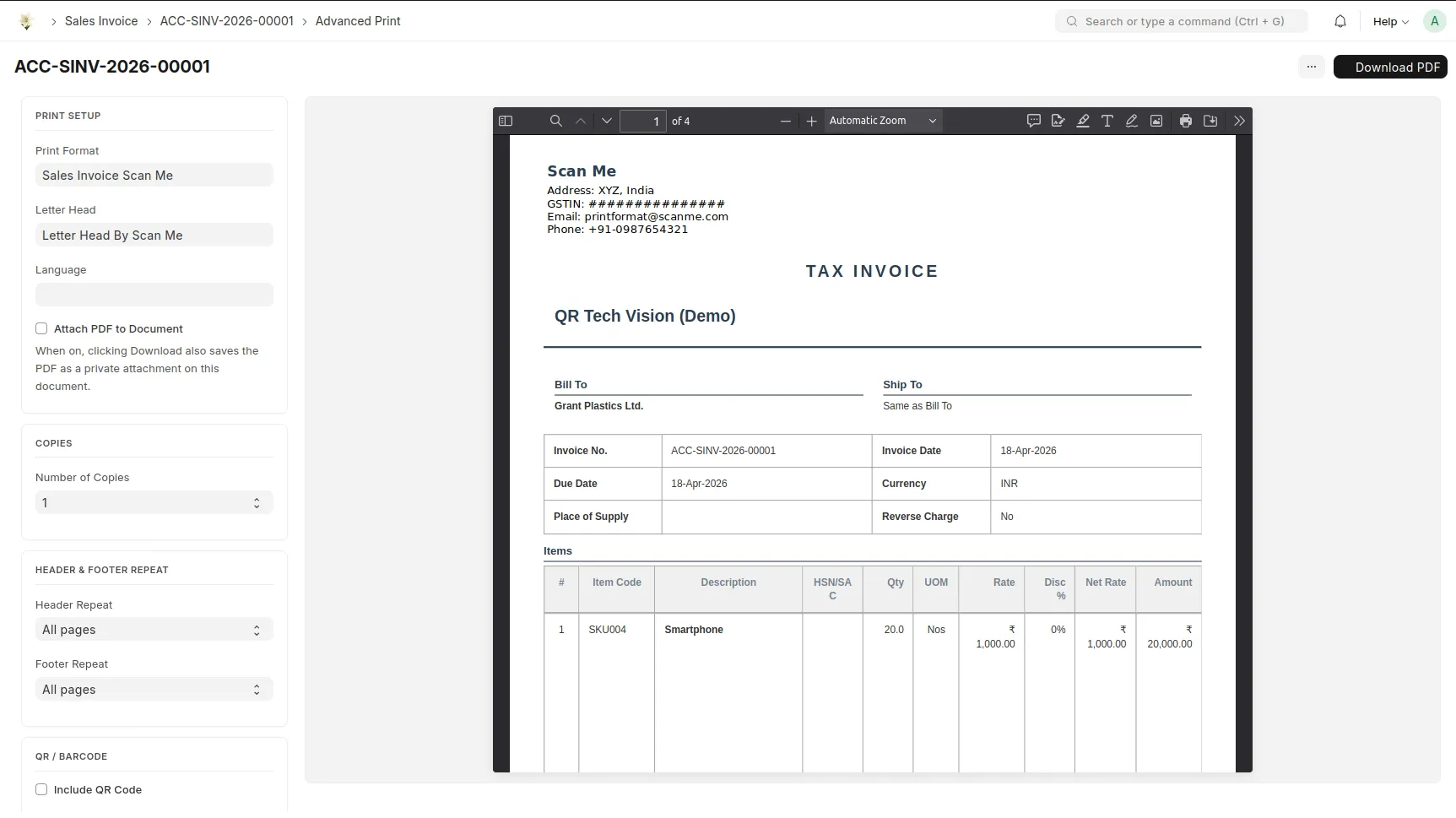Adjust the Number of Copies stepper
The height and width of the screenshot is (818, 1456).
coord(257,503)
